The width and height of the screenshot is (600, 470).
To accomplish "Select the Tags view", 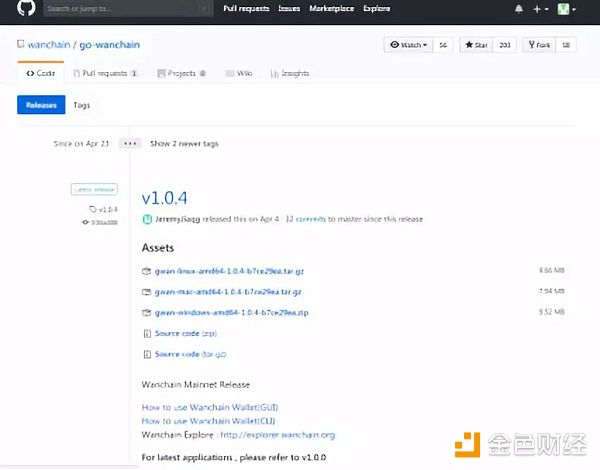I will coord(82,105).
